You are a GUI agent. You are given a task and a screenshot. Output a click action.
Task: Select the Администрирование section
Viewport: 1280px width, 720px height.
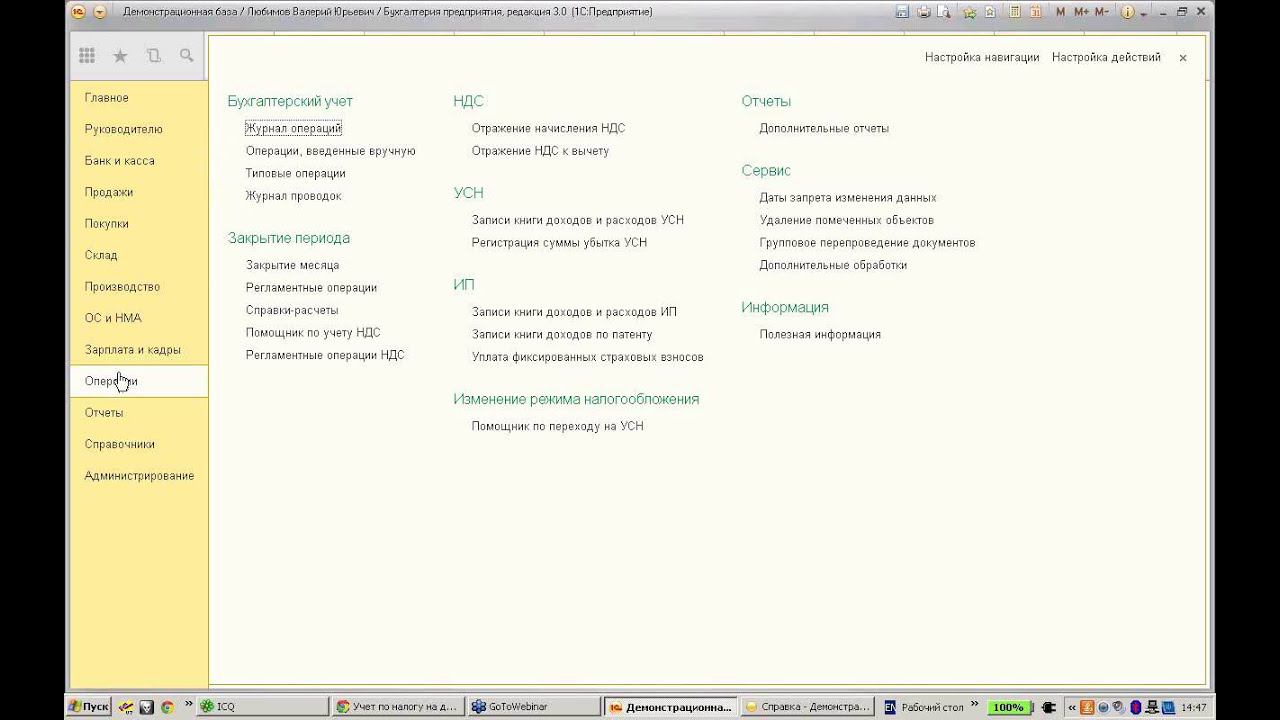140,476
